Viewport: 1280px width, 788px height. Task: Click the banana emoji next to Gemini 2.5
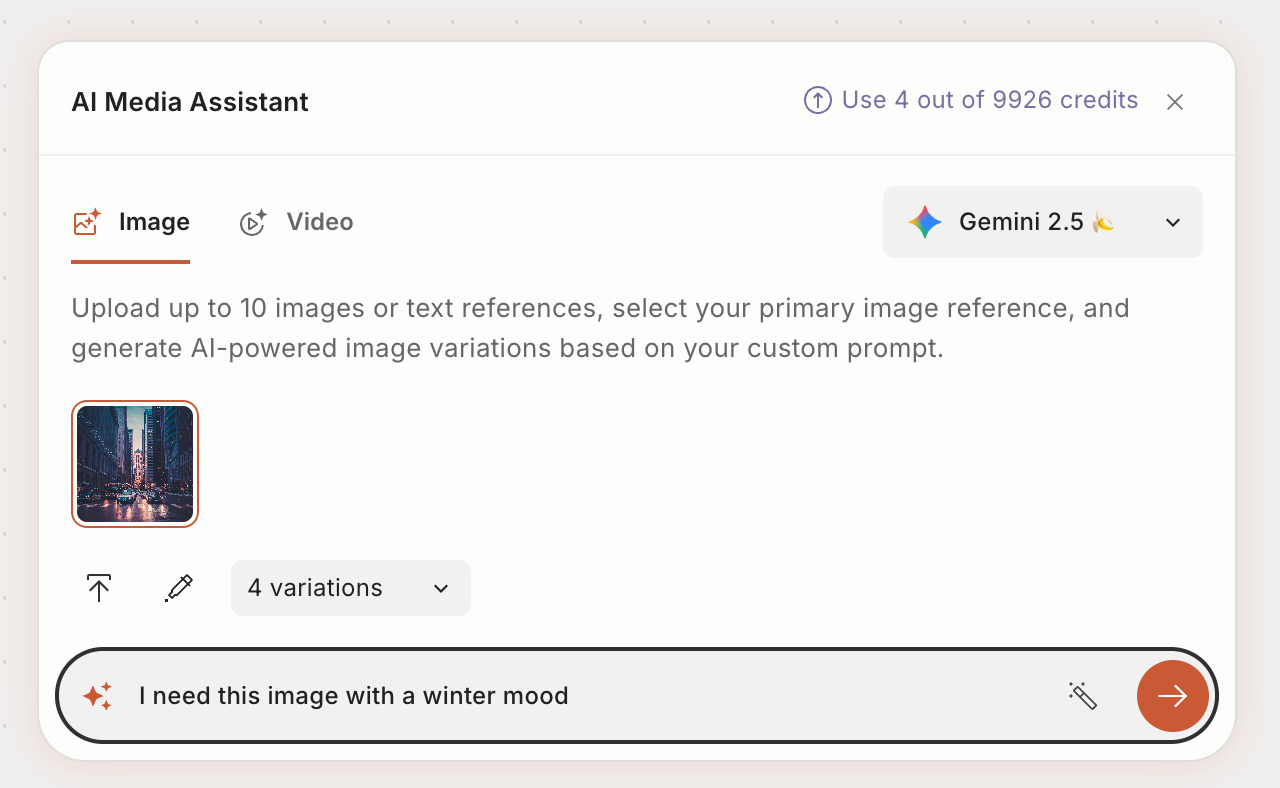1103,222
